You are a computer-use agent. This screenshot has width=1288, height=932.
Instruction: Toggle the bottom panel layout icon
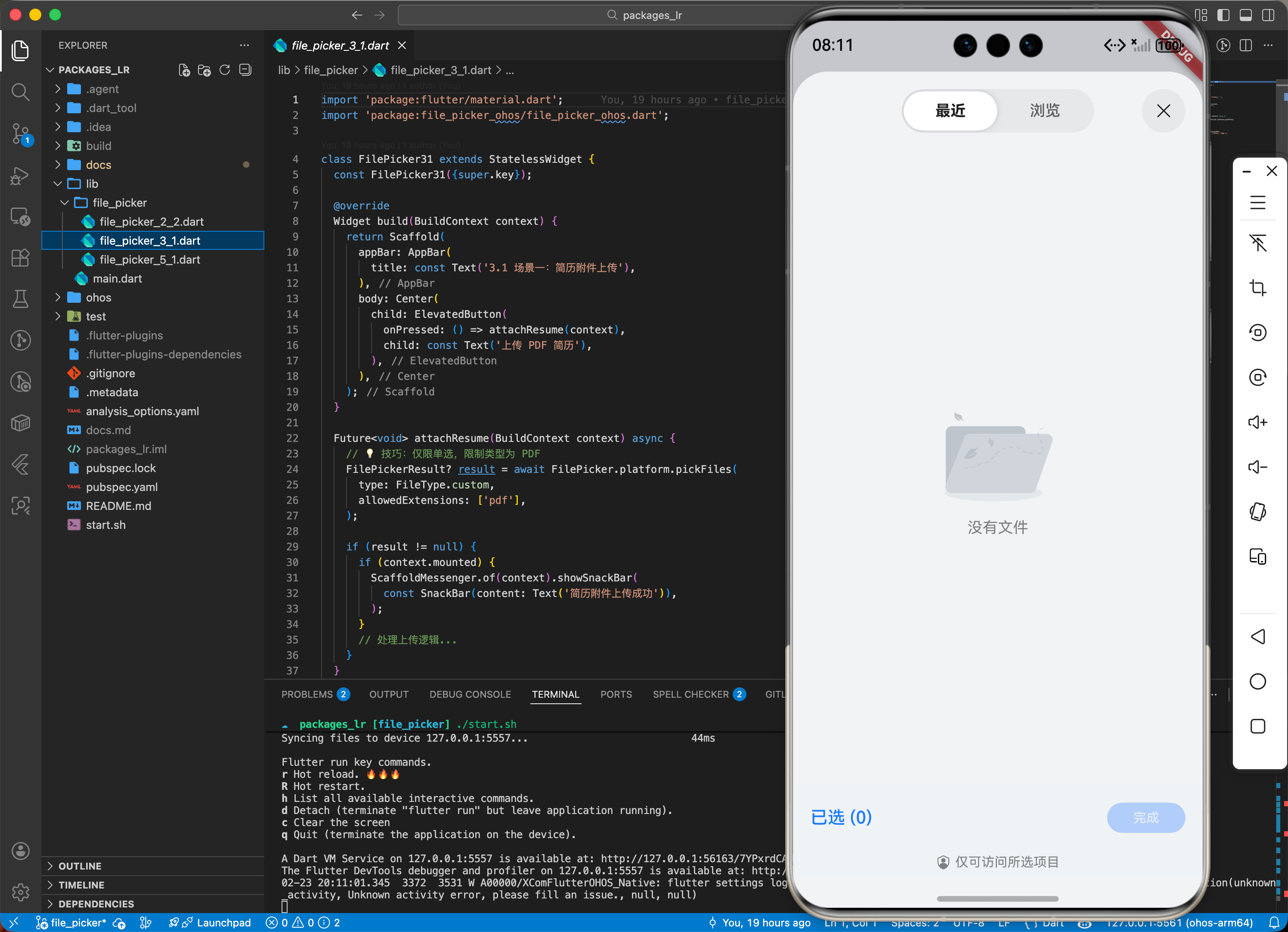1245,16
